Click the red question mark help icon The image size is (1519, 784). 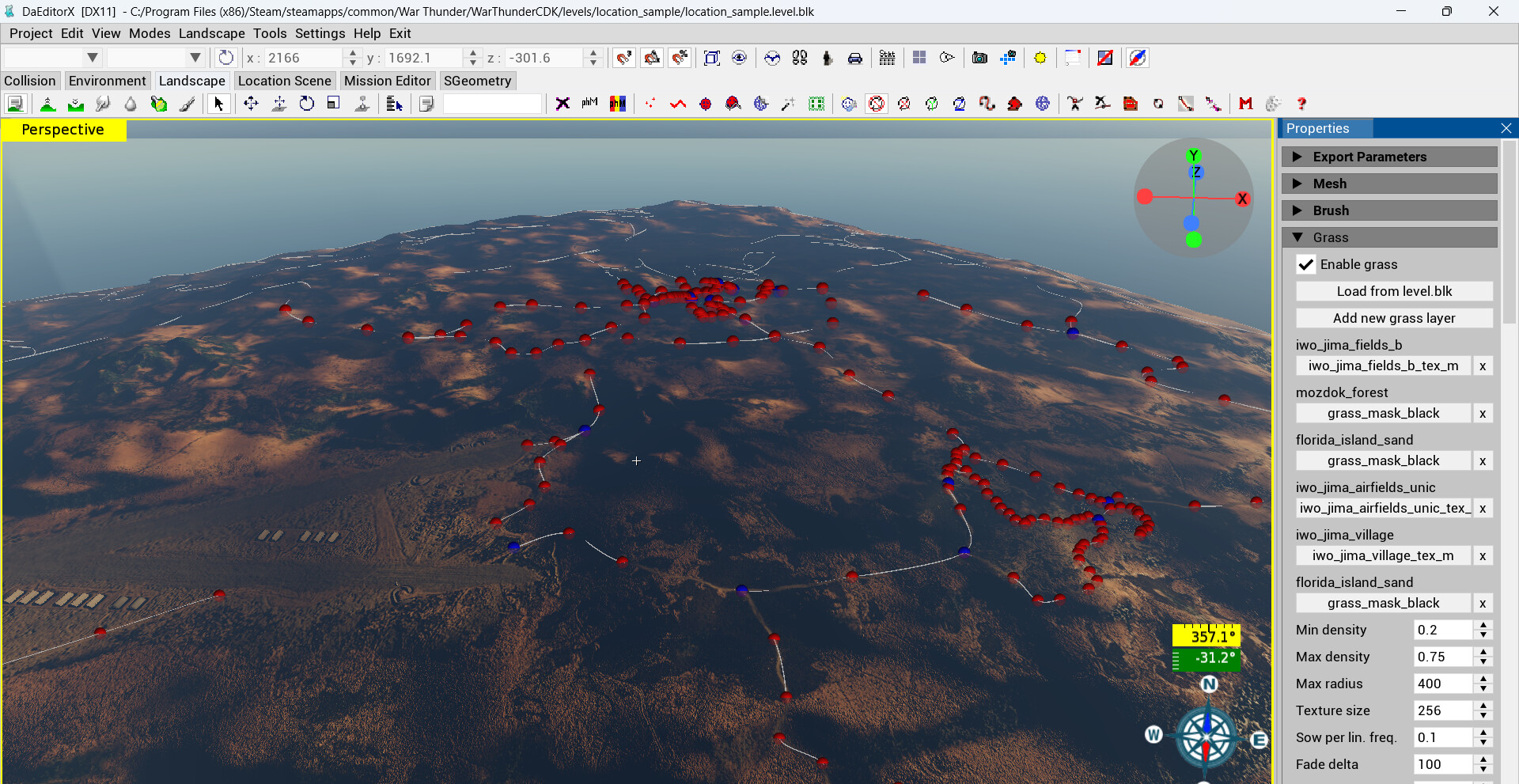point(1301,104)
